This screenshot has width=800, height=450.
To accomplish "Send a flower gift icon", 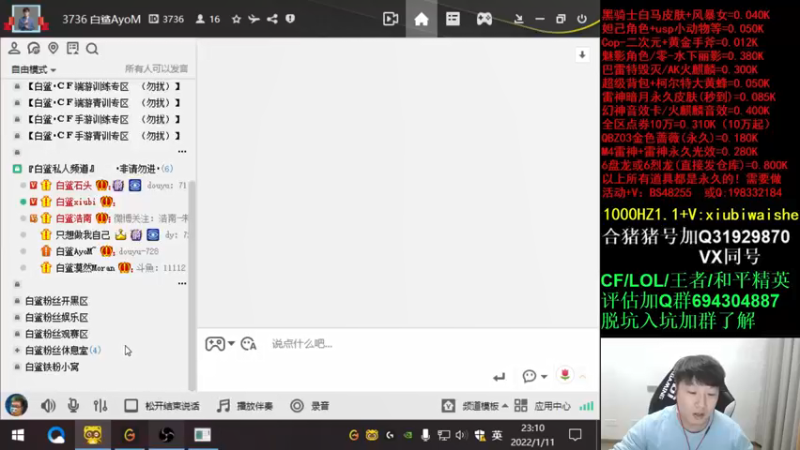I will pyautogui.click(x=565, y=376).
